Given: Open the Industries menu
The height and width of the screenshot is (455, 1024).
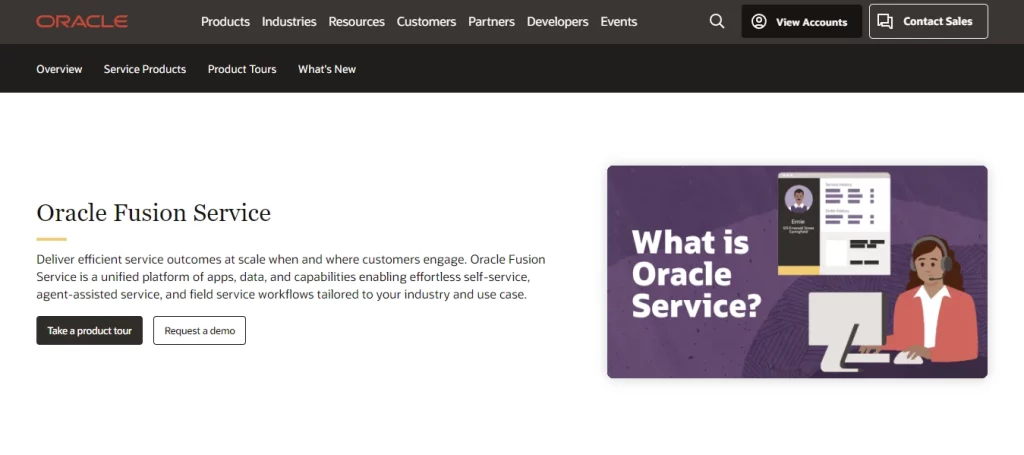Looking at the screenshot, I should coord(289,22).
